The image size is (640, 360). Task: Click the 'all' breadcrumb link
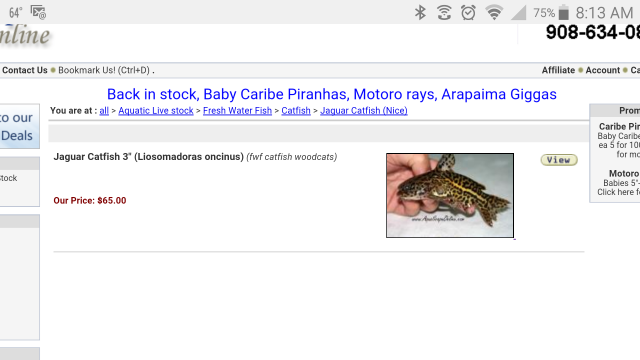(104, 111)
